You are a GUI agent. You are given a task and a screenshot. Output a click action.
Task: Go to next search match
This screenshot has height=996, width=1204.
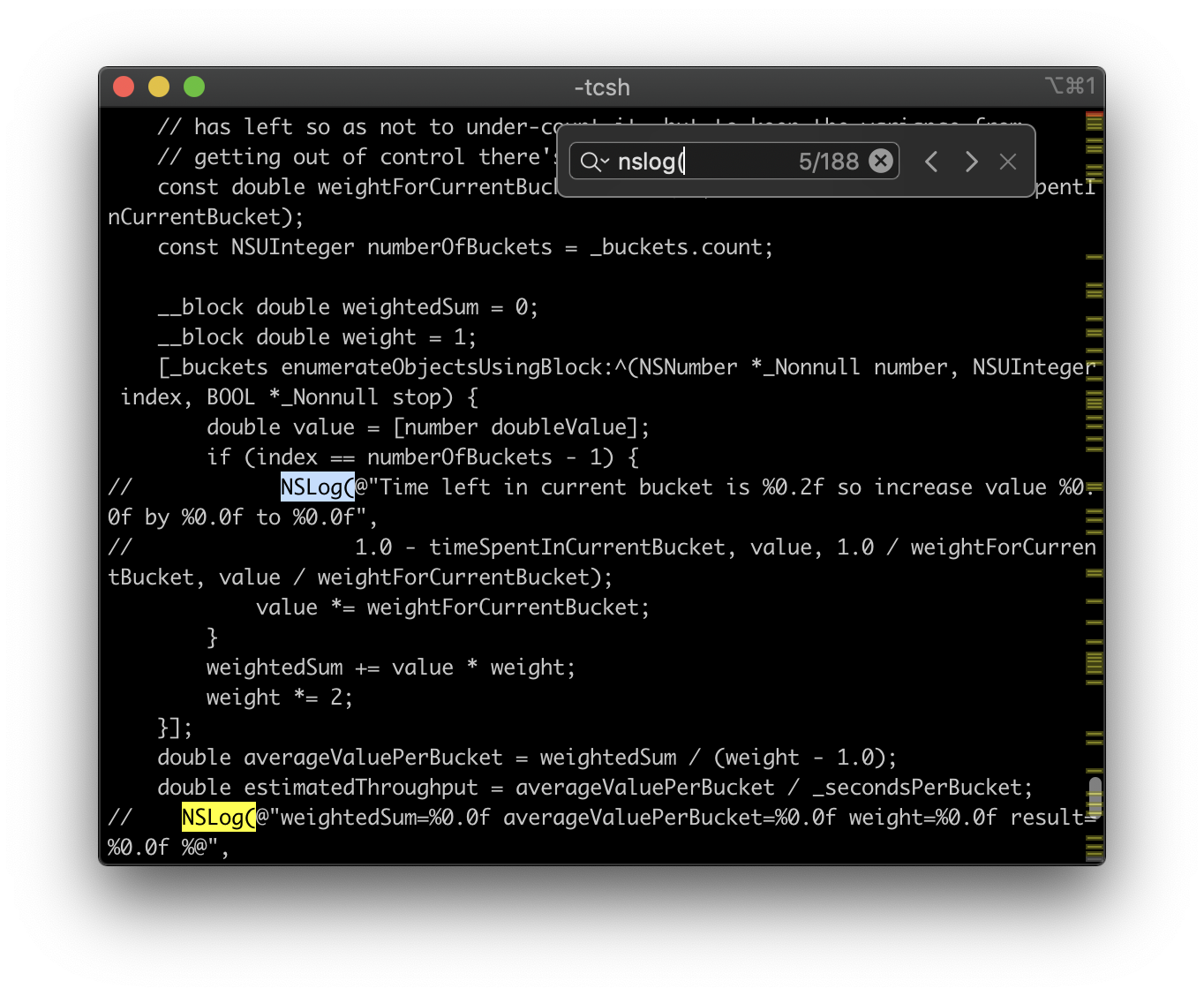click(971, 162)
